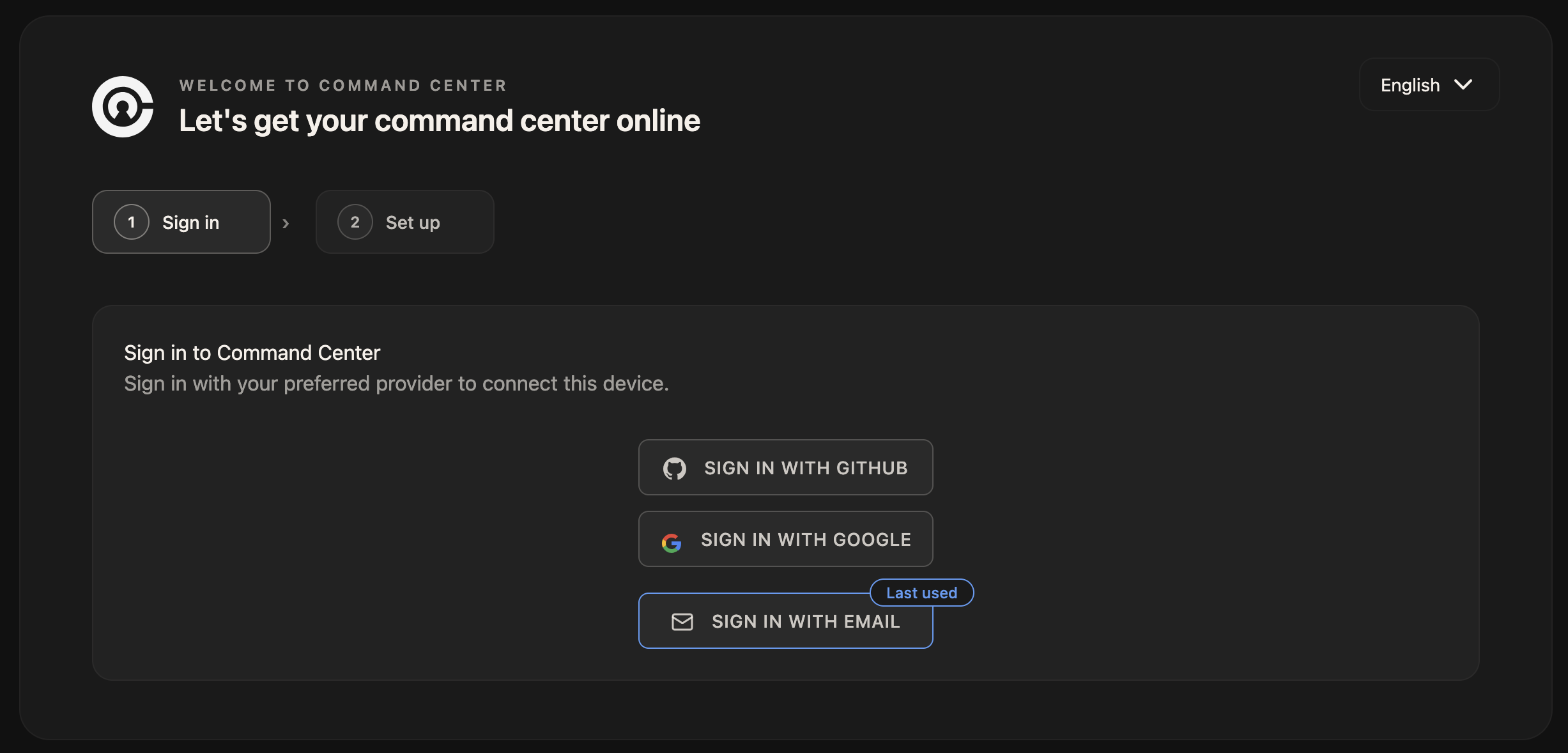This screenshot has height=753, width=1568.
Task: Click the chevron between the steps
Action: pos(286,223)
